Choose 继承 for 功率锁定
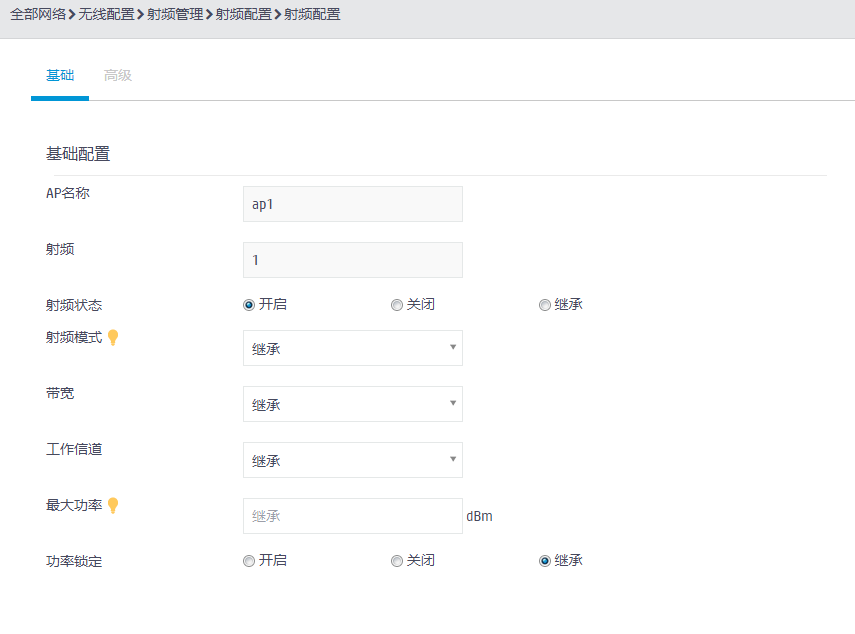Screen dimensions: 855x634 coord(545,561)
